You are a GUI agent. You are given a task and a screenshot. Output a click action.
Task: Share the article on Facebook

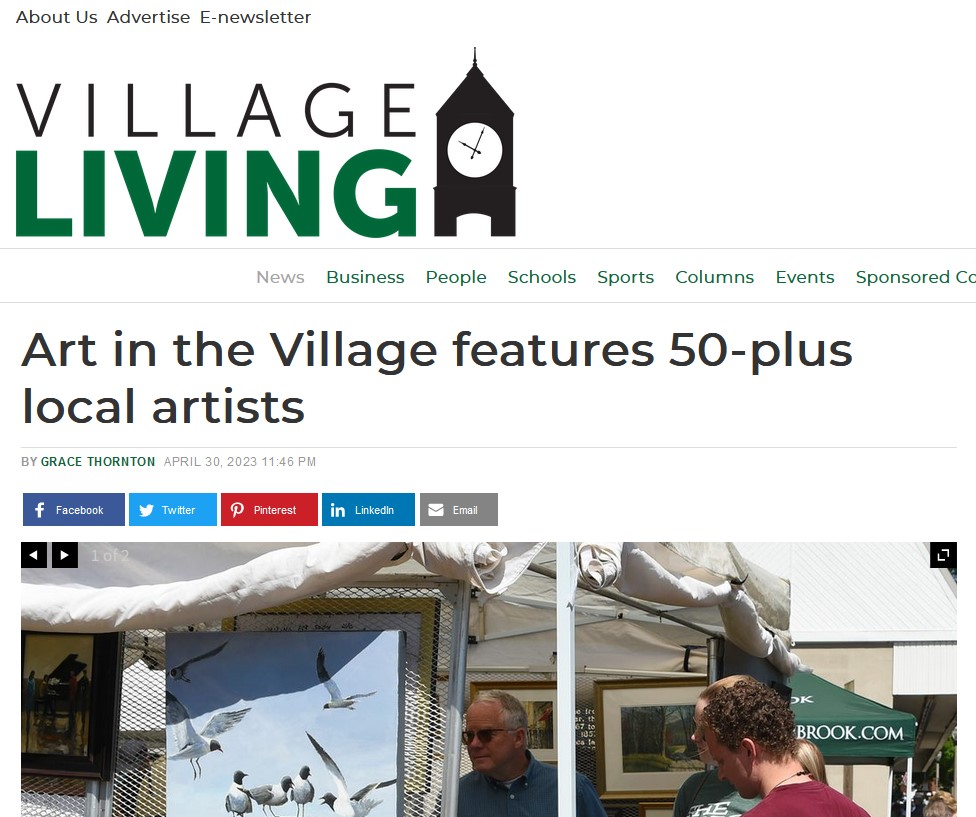(x=73, y=510)
